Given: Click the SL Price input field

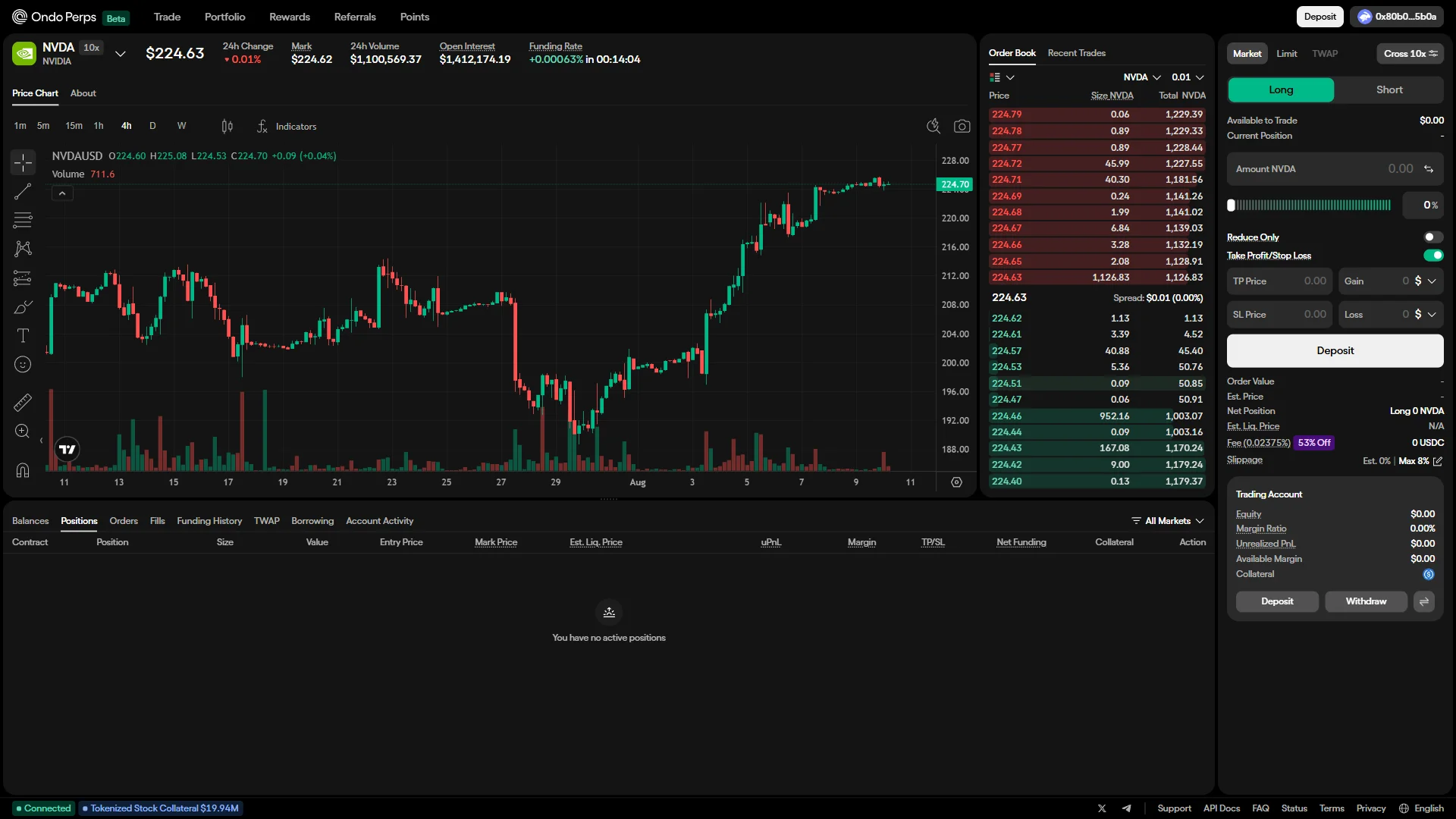Looking at the screenshot, I should click(1279, 315).
